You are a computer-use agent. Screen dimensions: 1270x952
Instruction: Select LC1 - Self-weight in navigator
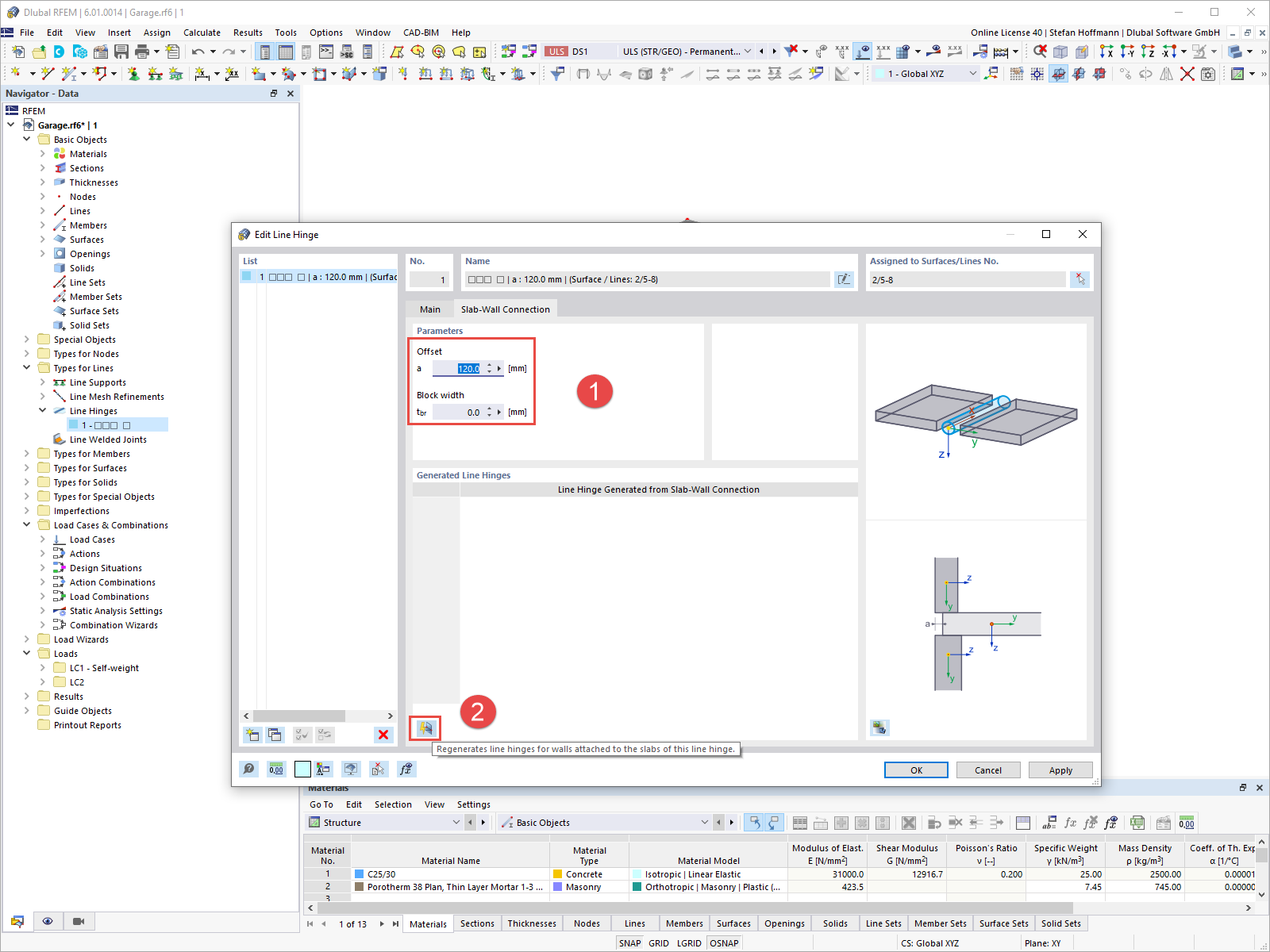[x=104, y=668]
